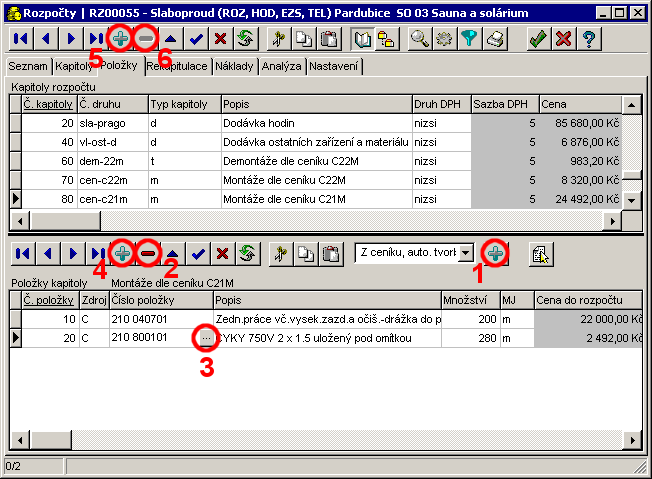
Task: Open the 'Z ceníku, auto. tvorba' dropdown
Action: (x=465, y=253)
